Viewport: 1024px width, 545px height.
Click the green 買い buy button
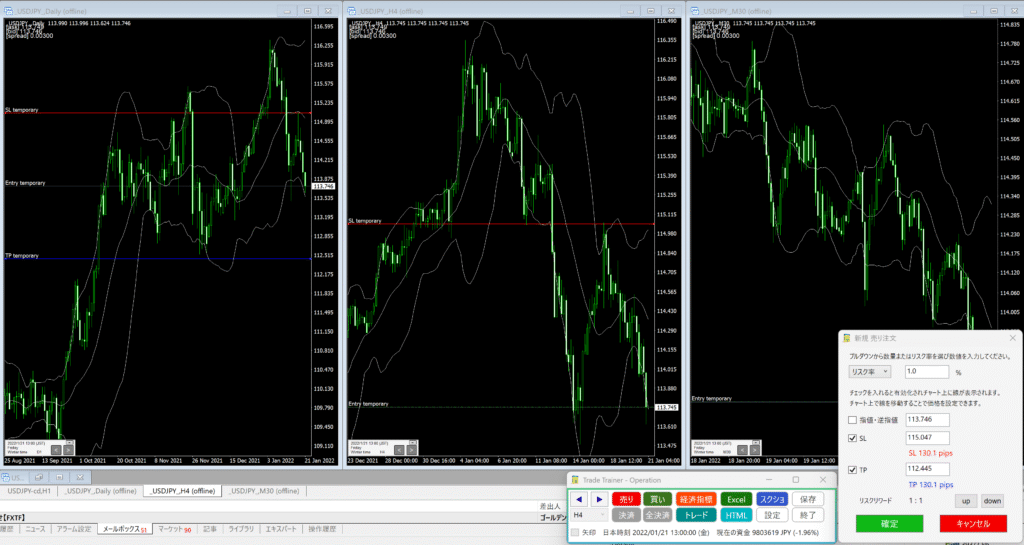click(x=657, y=499)
